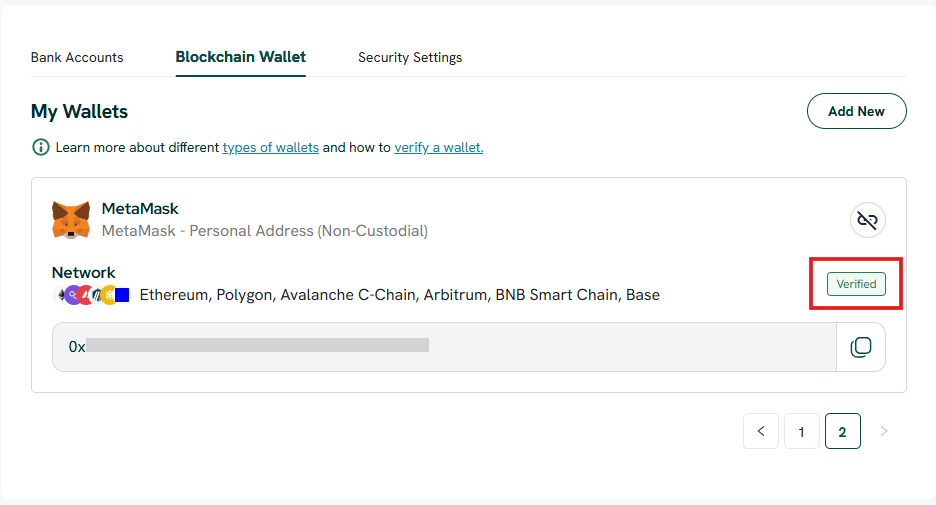Click the unlink wallet icon
The height and width of the screenshot is (505, 936).
[867, 220]
